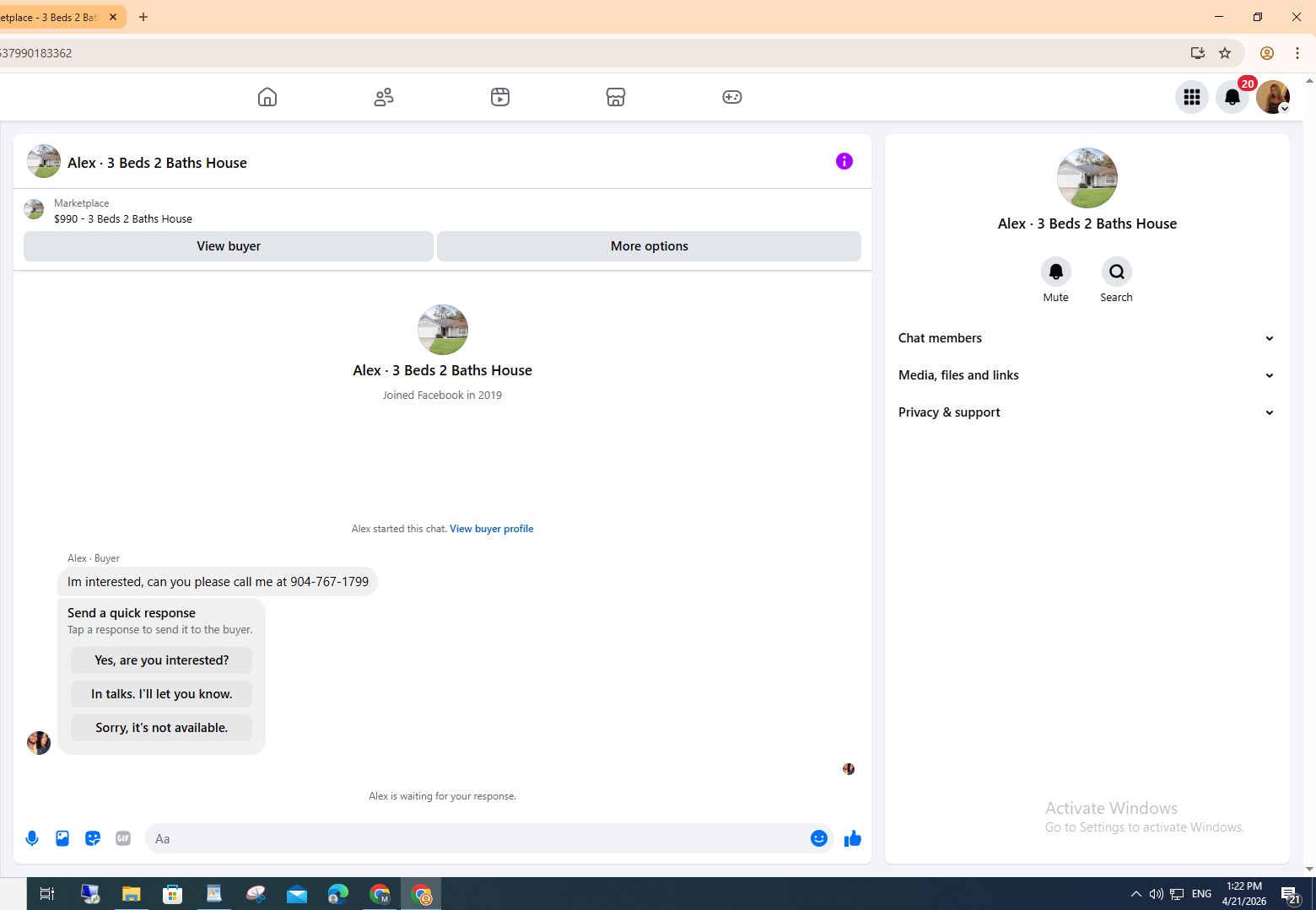
Task: Open the network icon in system tray
Action: click(x=1177, y=894)
